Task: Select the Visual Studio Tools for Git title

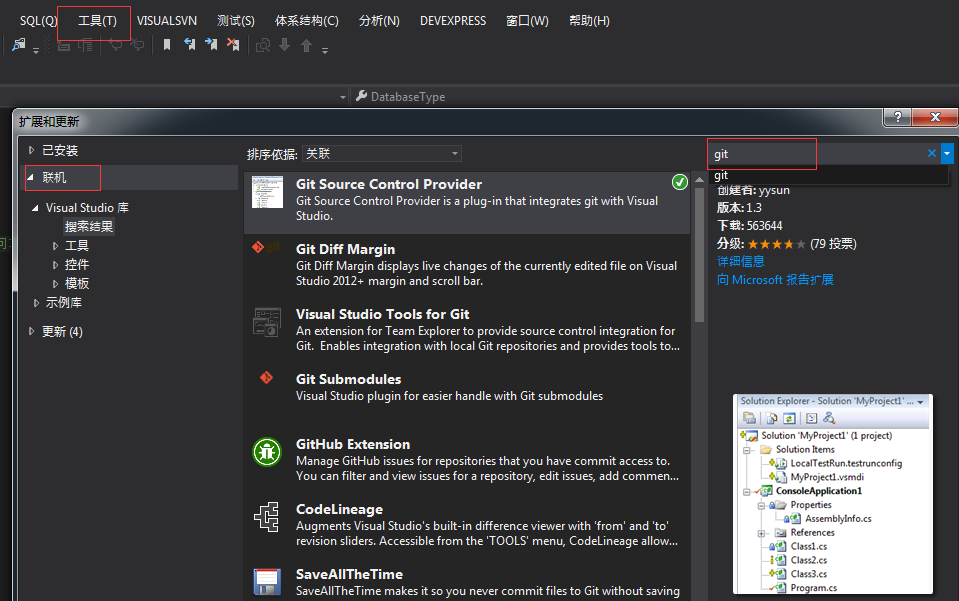Action: 382,314
